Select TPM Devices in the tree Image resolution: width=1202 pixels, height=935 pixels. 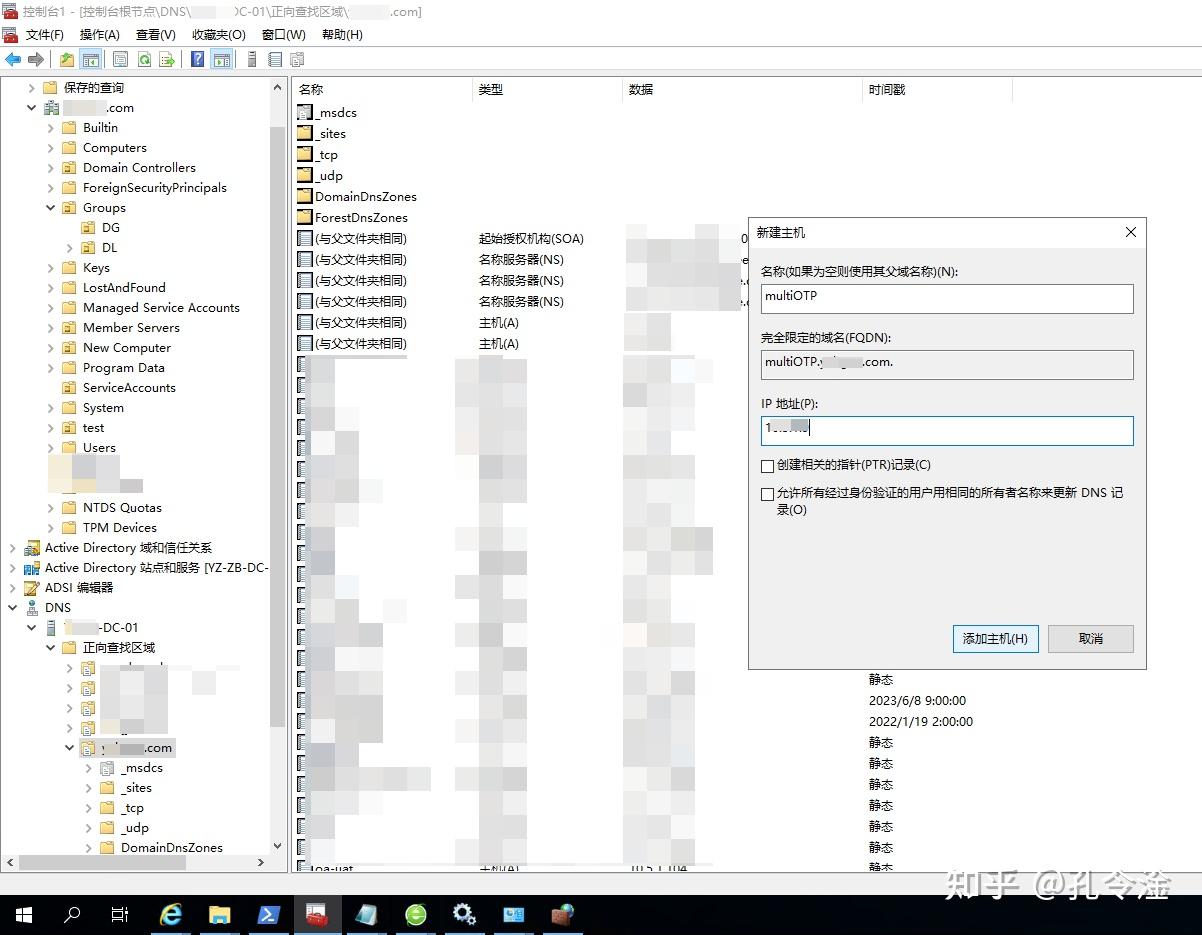tap(120, 528)
